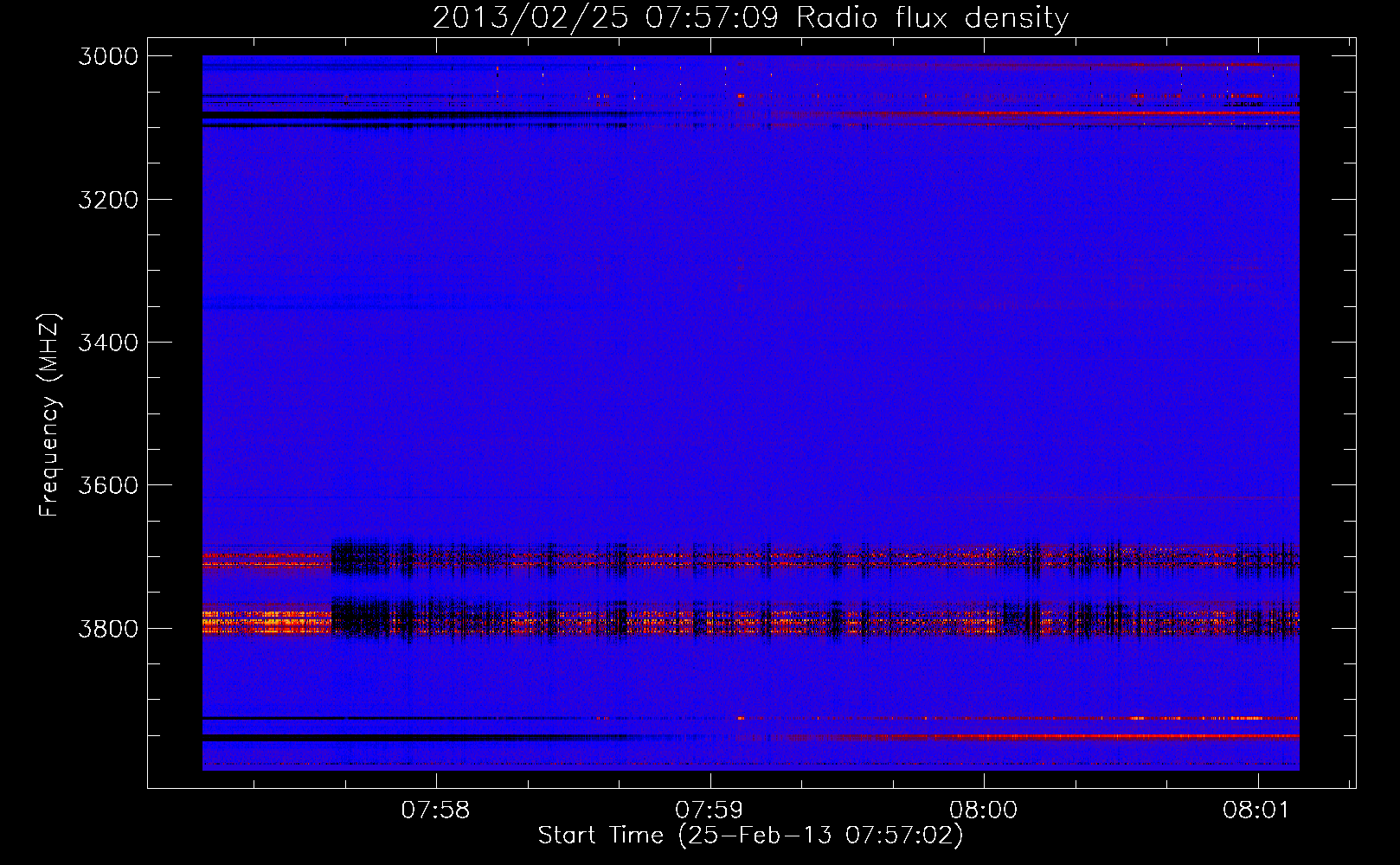Select the 'Frequency (MHZ)' y-axis label
1400x865 pixels.
point(50,415)
